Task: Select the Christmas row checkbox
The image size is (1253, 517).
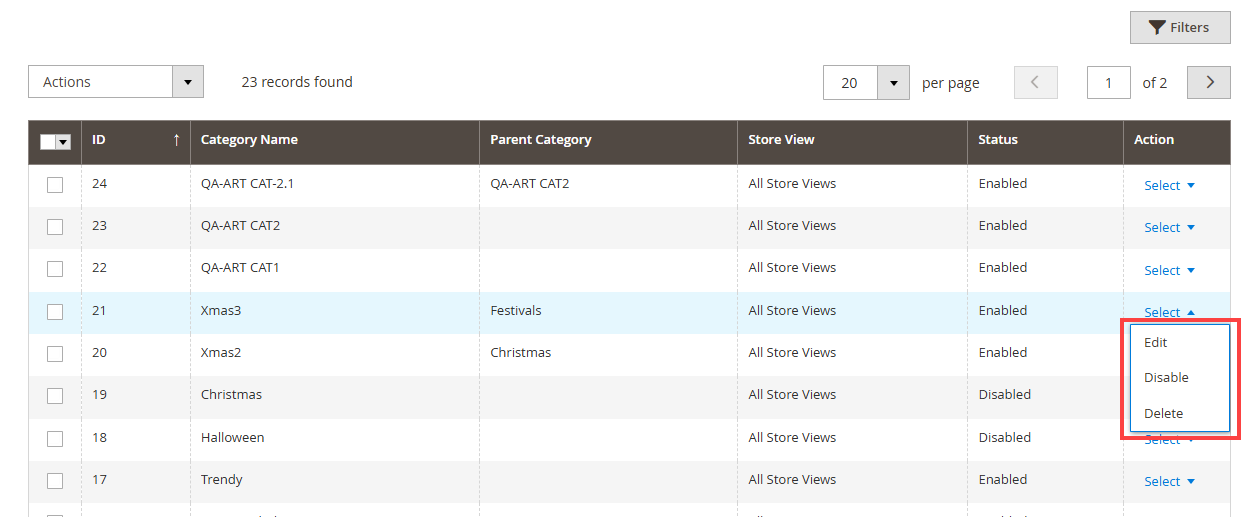Action: (x=55, y=396)
